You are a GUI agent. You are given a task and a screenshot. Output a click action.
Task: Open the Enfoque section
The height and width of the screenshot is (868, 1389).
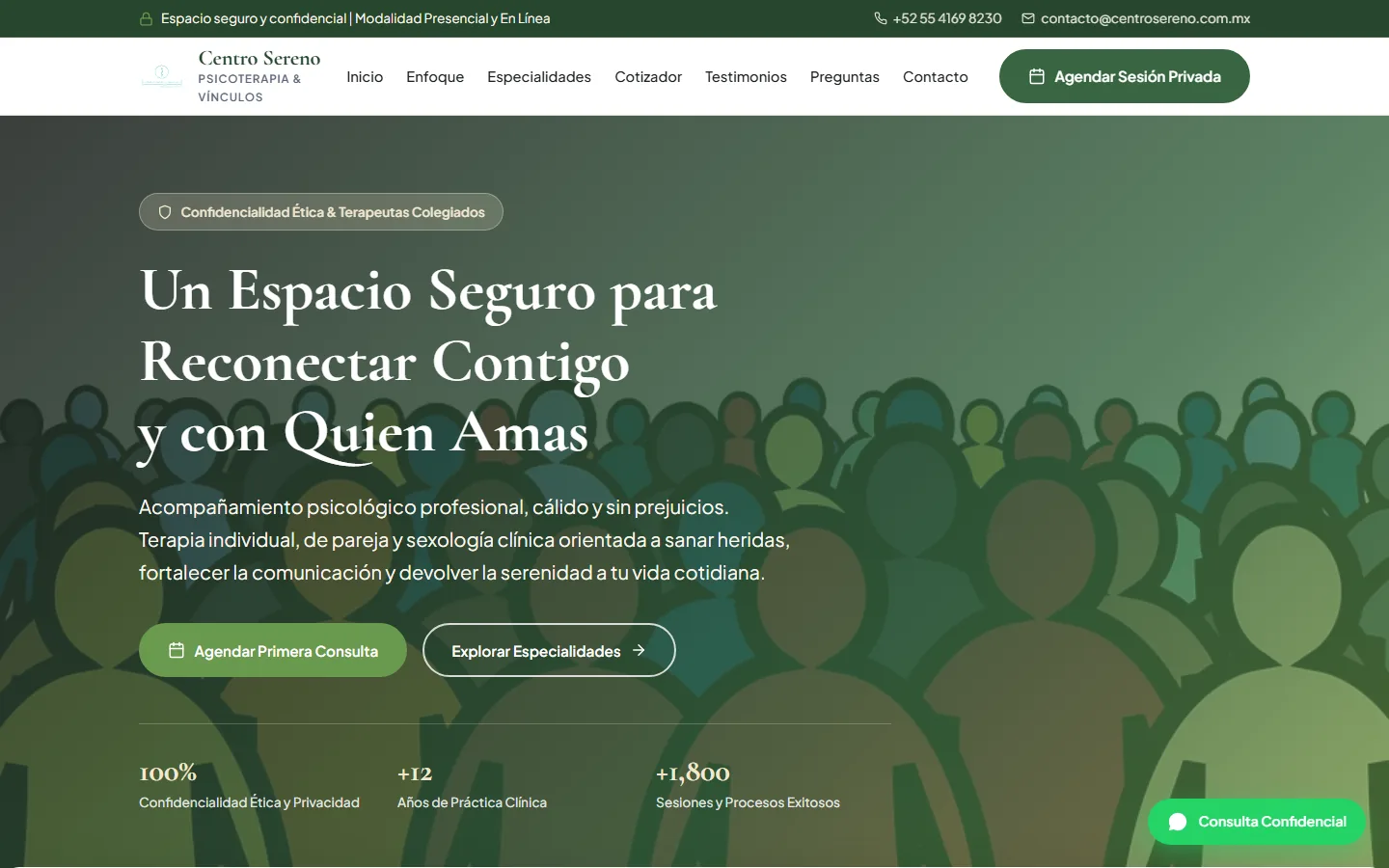[x=435, y=76]
